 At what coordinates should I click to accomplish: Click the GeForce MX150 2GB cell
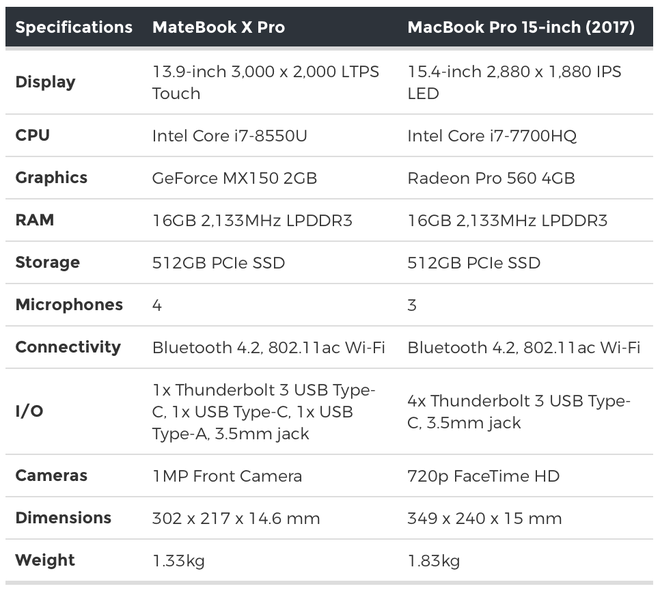click(x=234, y=178)
